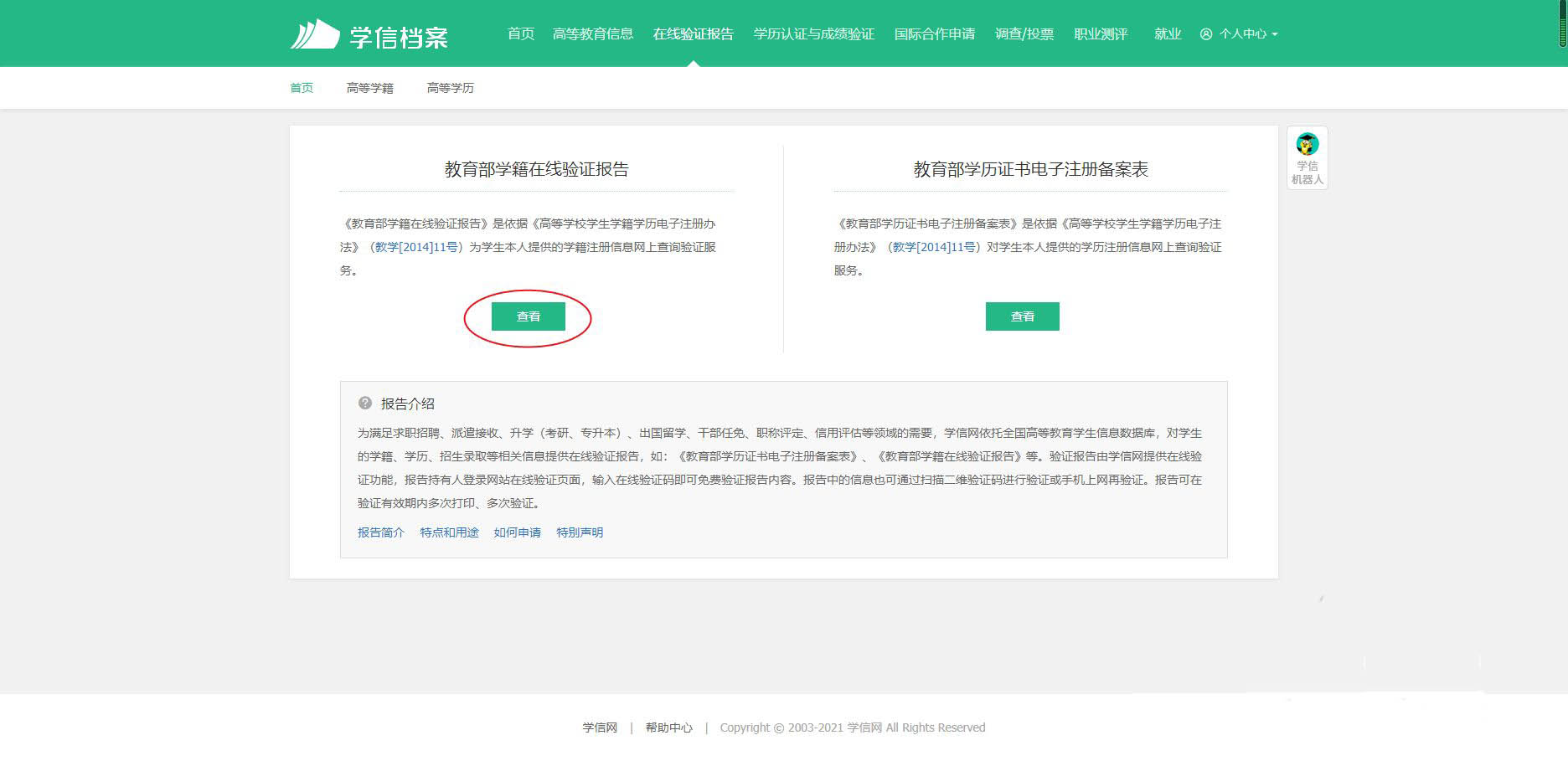This screenshot has height=761, width=1568.
Task: Open the 特别声明 link
Action: pos(580,532)
